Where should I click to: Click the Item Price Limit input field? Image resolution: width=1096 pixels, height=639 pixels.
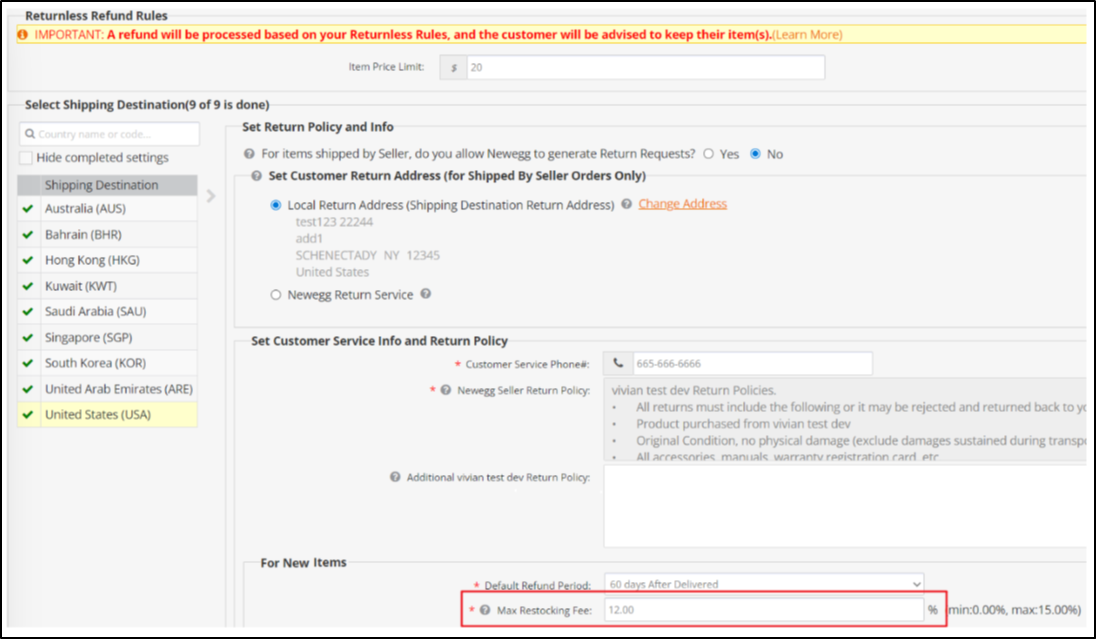click(645, 68)
